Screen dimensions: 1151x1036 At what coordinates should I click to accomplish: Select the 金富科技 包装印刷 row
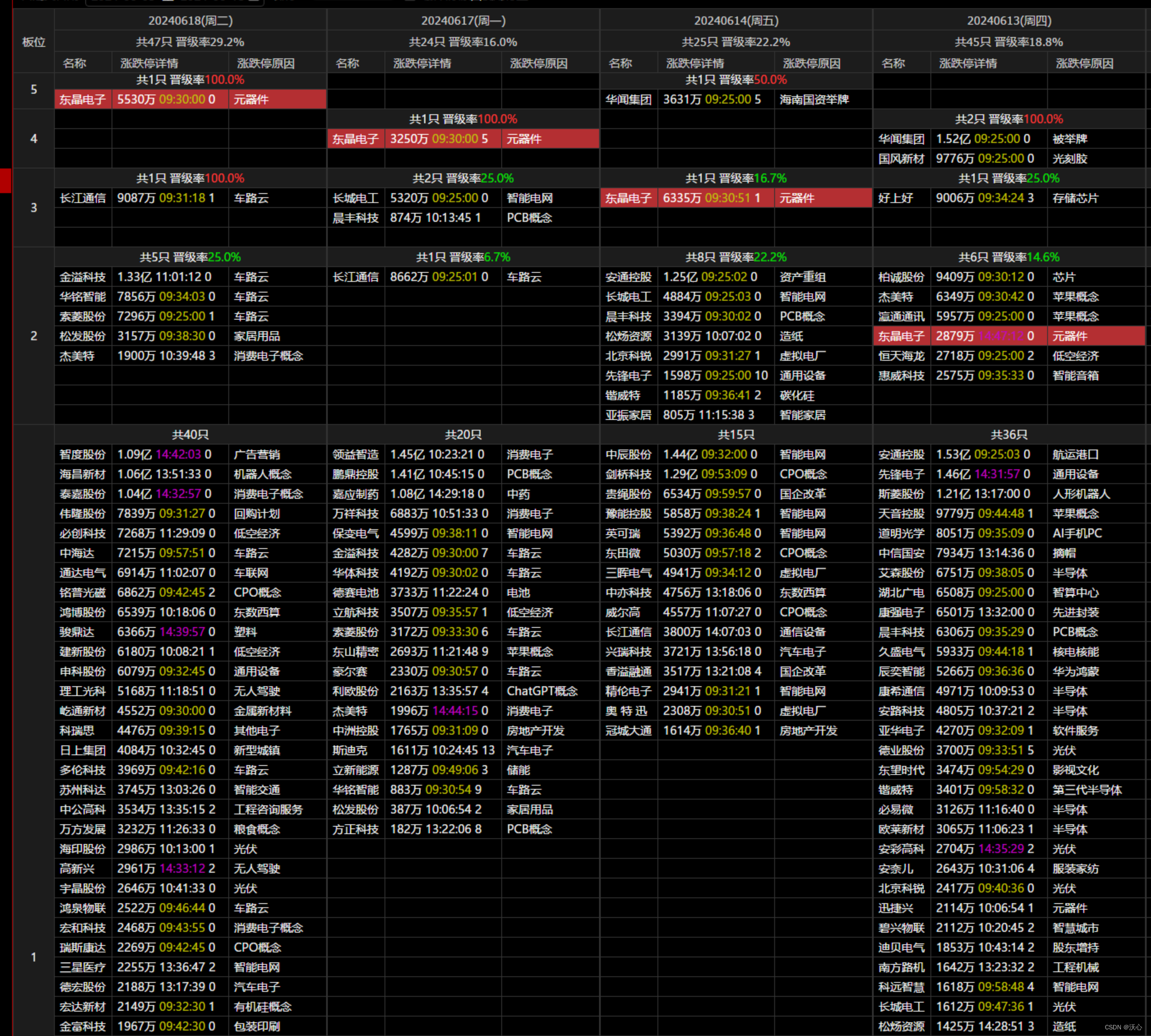coord(83,1026)
